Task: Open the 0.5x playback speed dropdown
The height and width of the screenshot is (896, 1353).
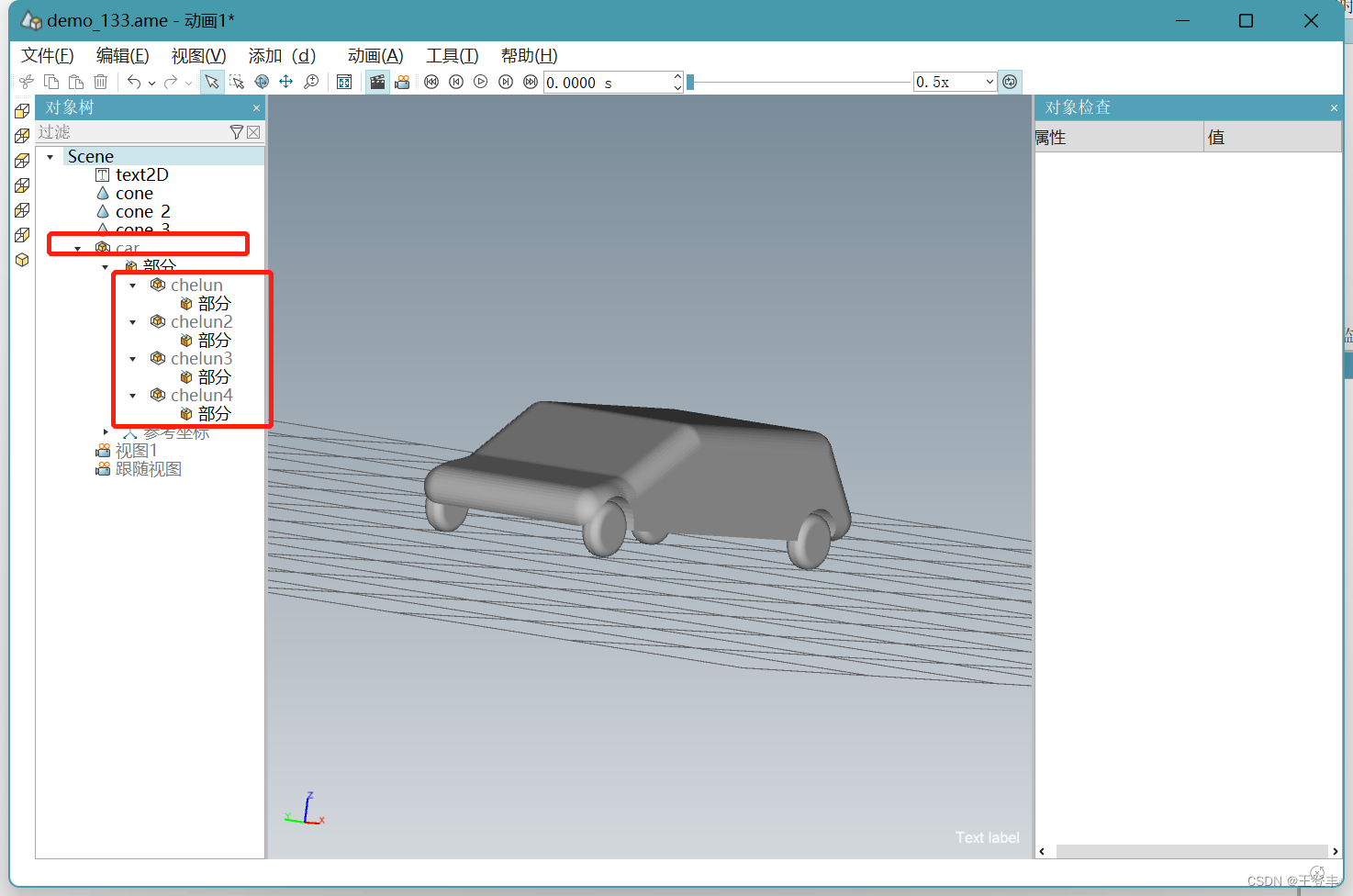Action: (x=989, y=82)
